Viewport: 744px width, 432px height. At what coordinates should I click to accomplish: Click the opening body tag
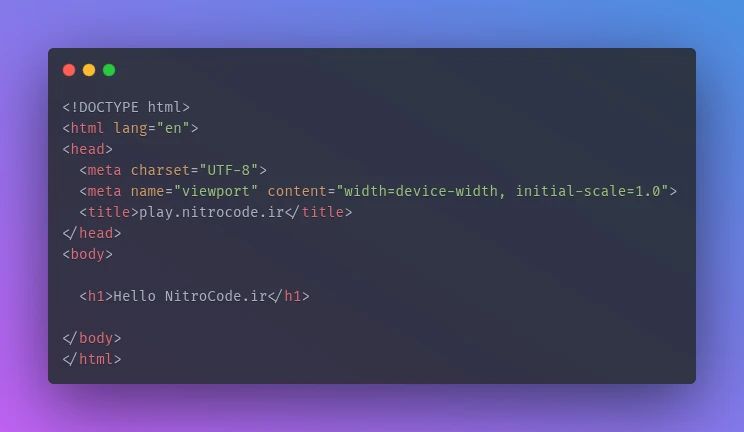coord(88,254)
